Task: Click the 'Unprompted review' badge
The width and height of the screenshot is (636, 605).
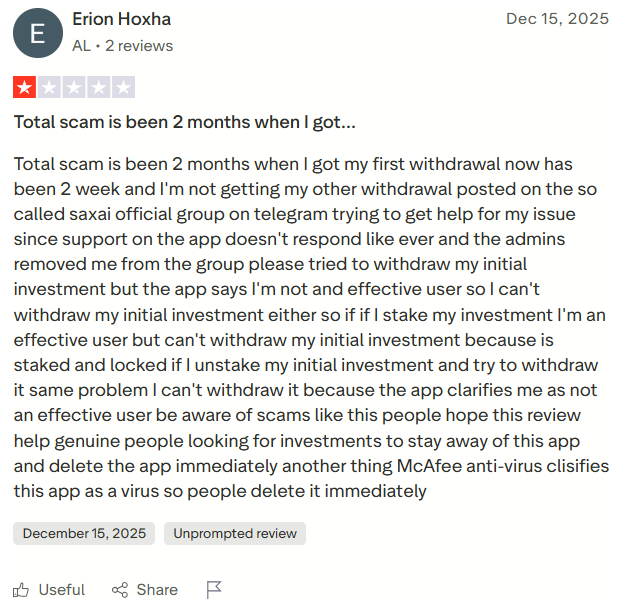Action: tap(235, 533)
